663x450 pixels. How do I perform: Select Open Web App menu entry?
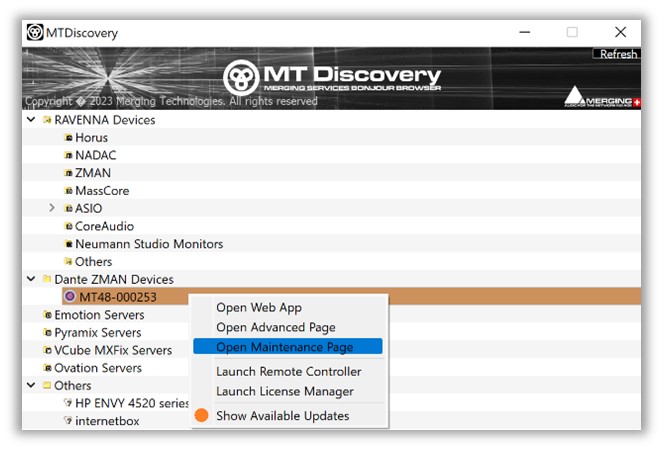pos(258,308)
